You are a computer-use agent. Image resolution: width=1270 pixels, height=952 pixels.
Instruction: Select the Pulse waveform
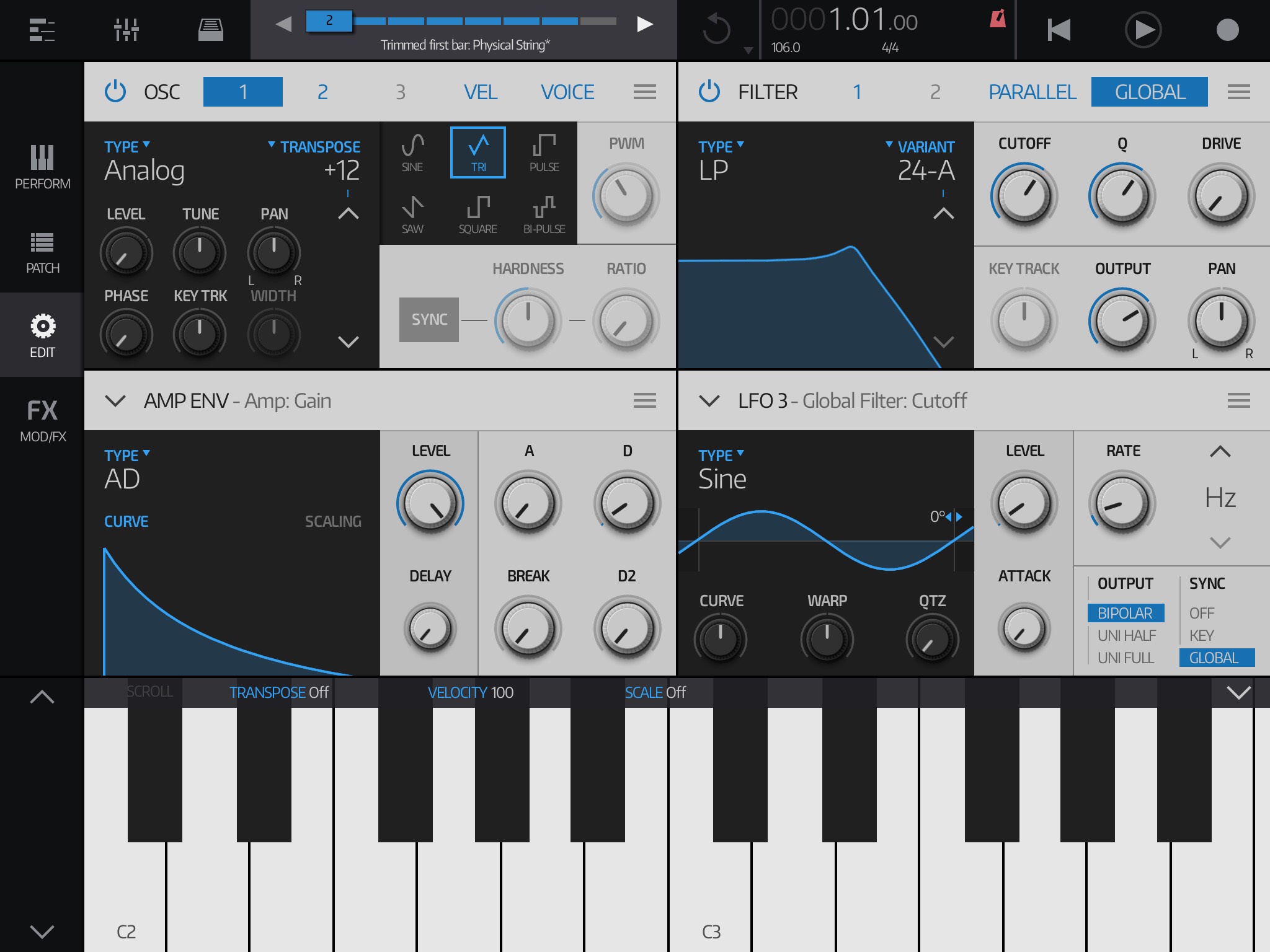point(543,152)
